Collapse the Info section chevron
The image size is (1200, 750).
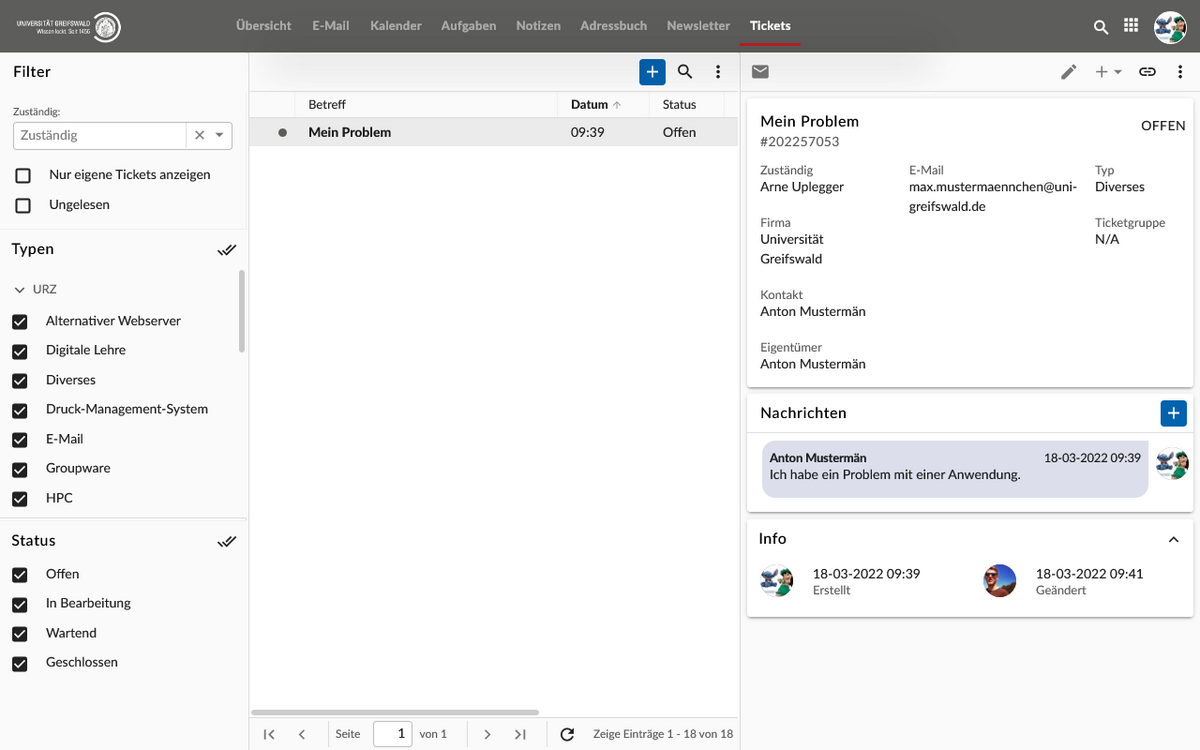(1174, 539)
